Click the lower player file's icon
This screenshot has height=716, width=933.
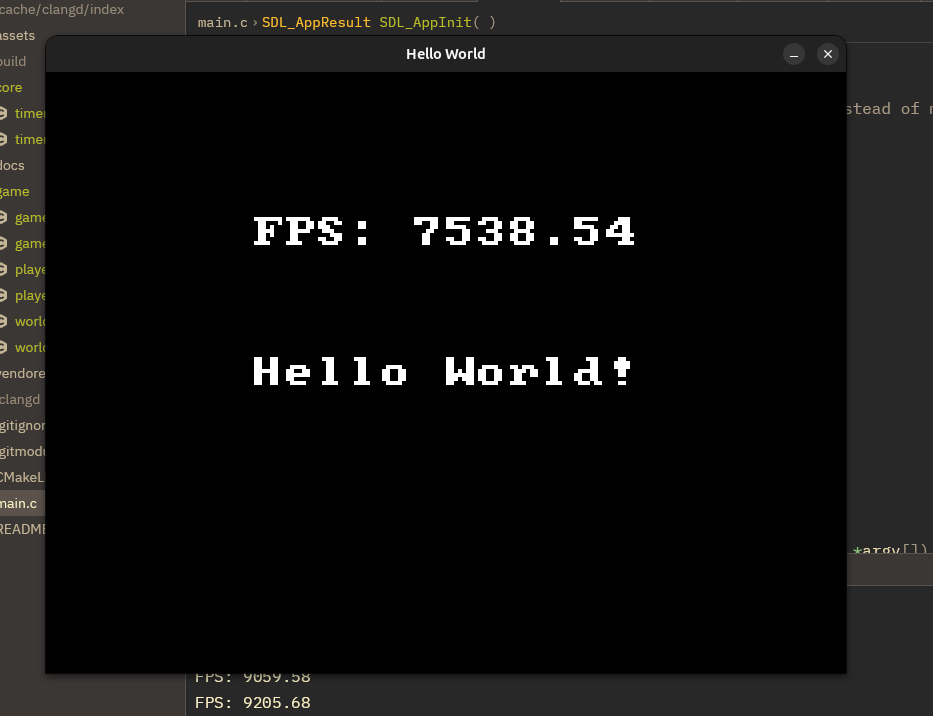click(4, 295)
